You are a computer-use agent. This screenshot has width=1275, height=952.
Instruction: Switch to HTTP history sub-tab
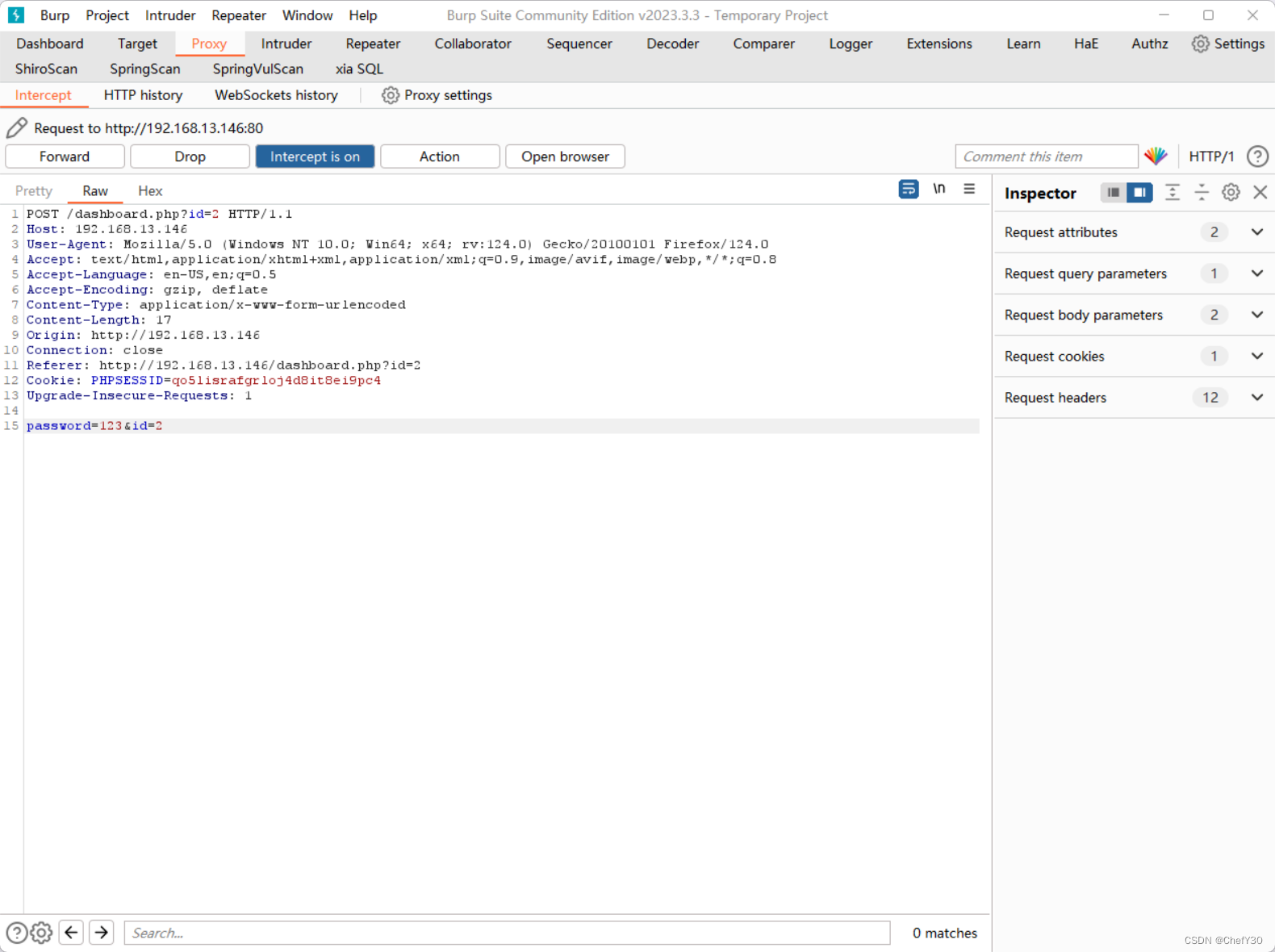click(x=143, y=95)
